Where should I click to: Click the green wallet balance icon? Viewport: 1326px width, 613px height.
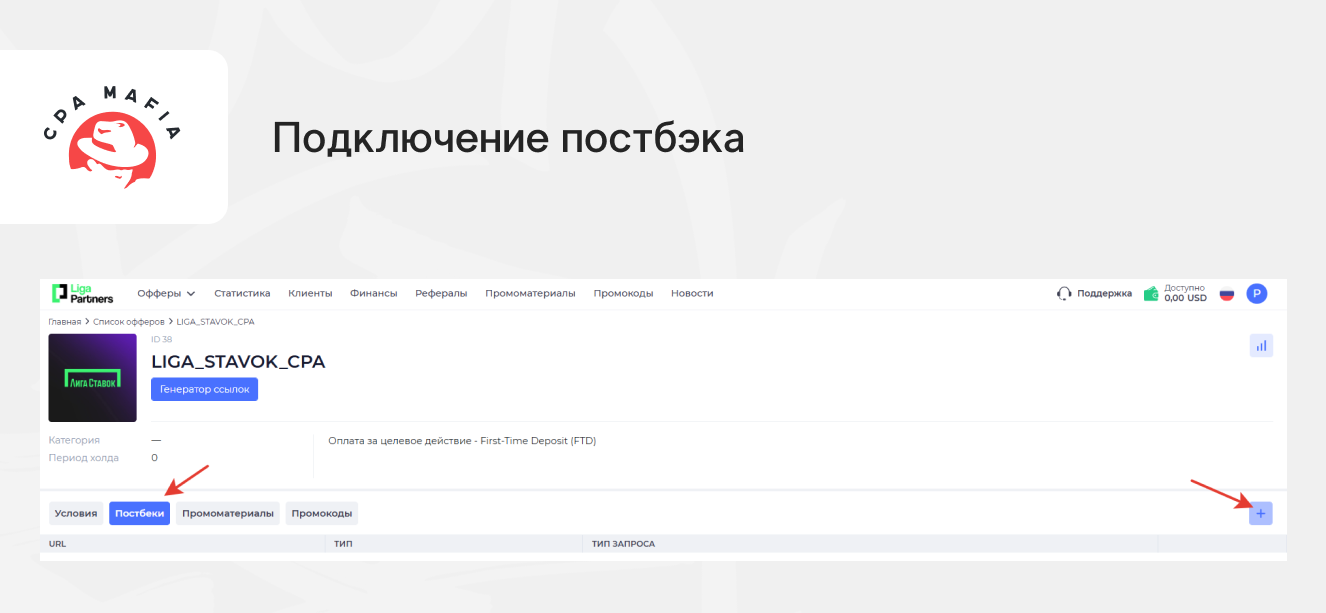coord(1152,294)
